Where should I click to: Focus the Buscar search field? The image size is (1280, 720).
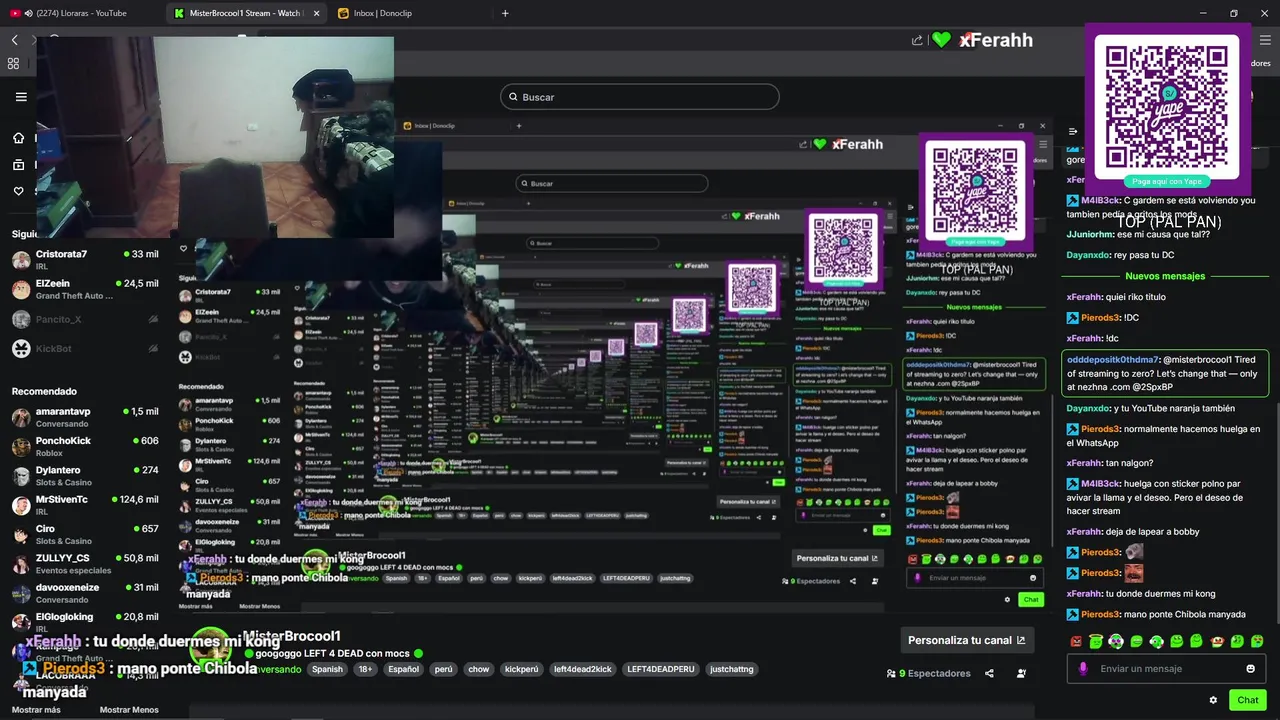pos(640,97)
